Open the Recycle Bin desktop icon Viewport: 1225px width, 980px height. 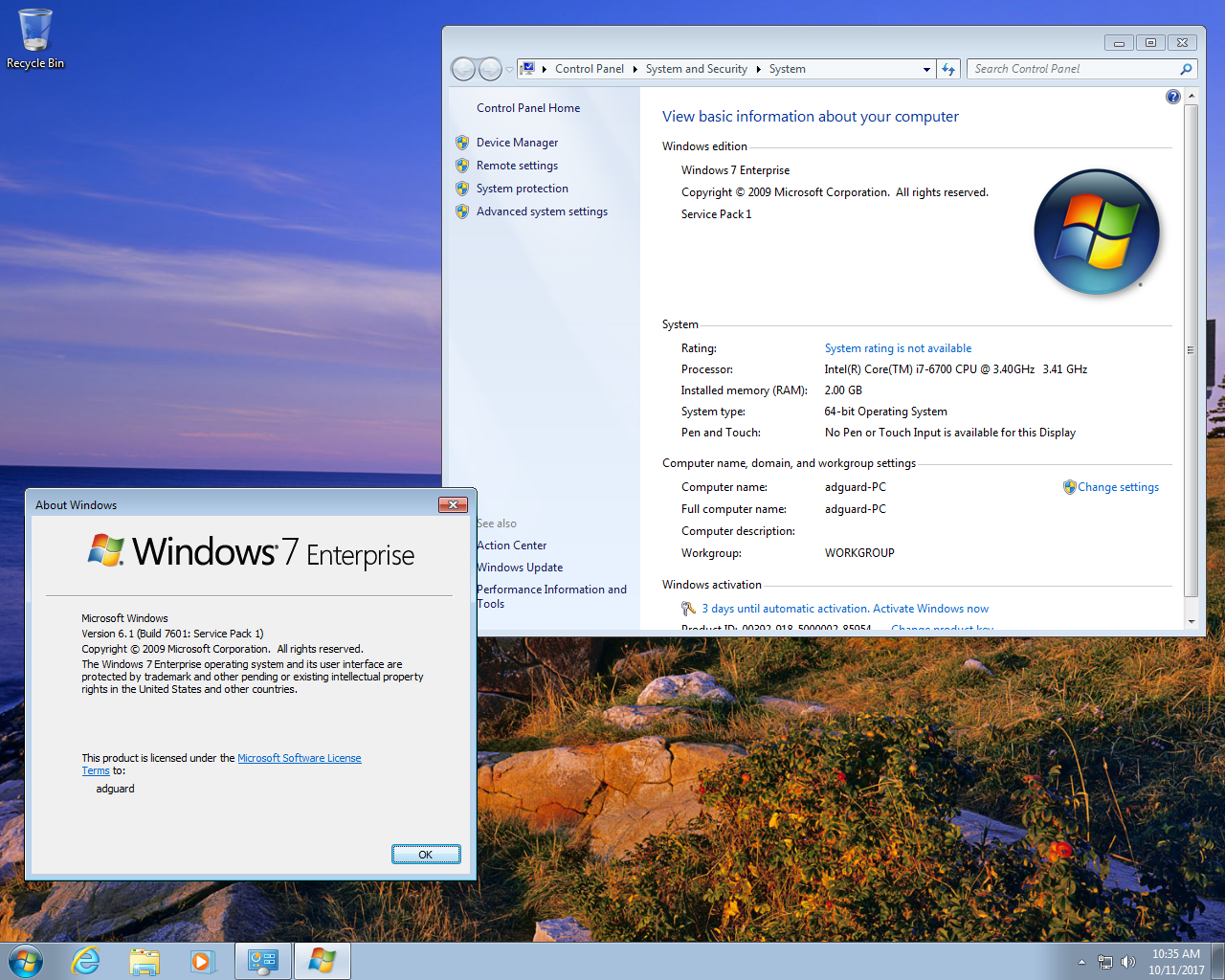point(35,39)
